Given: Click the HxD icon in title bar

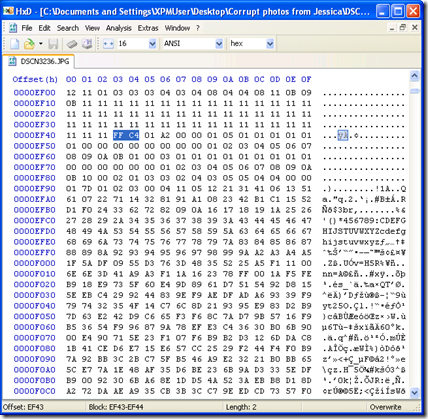Looking at the screenshot, I should 8,12.
